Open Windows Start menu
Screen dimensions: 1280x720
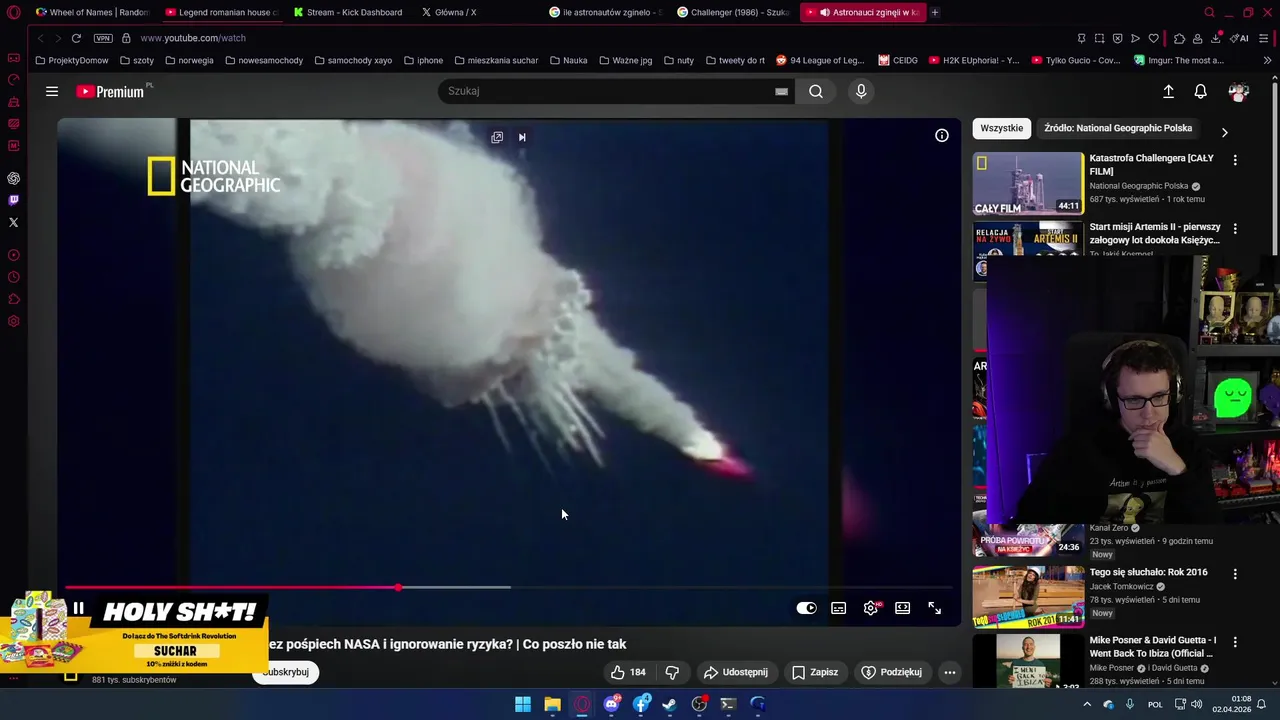coord(523,704)
